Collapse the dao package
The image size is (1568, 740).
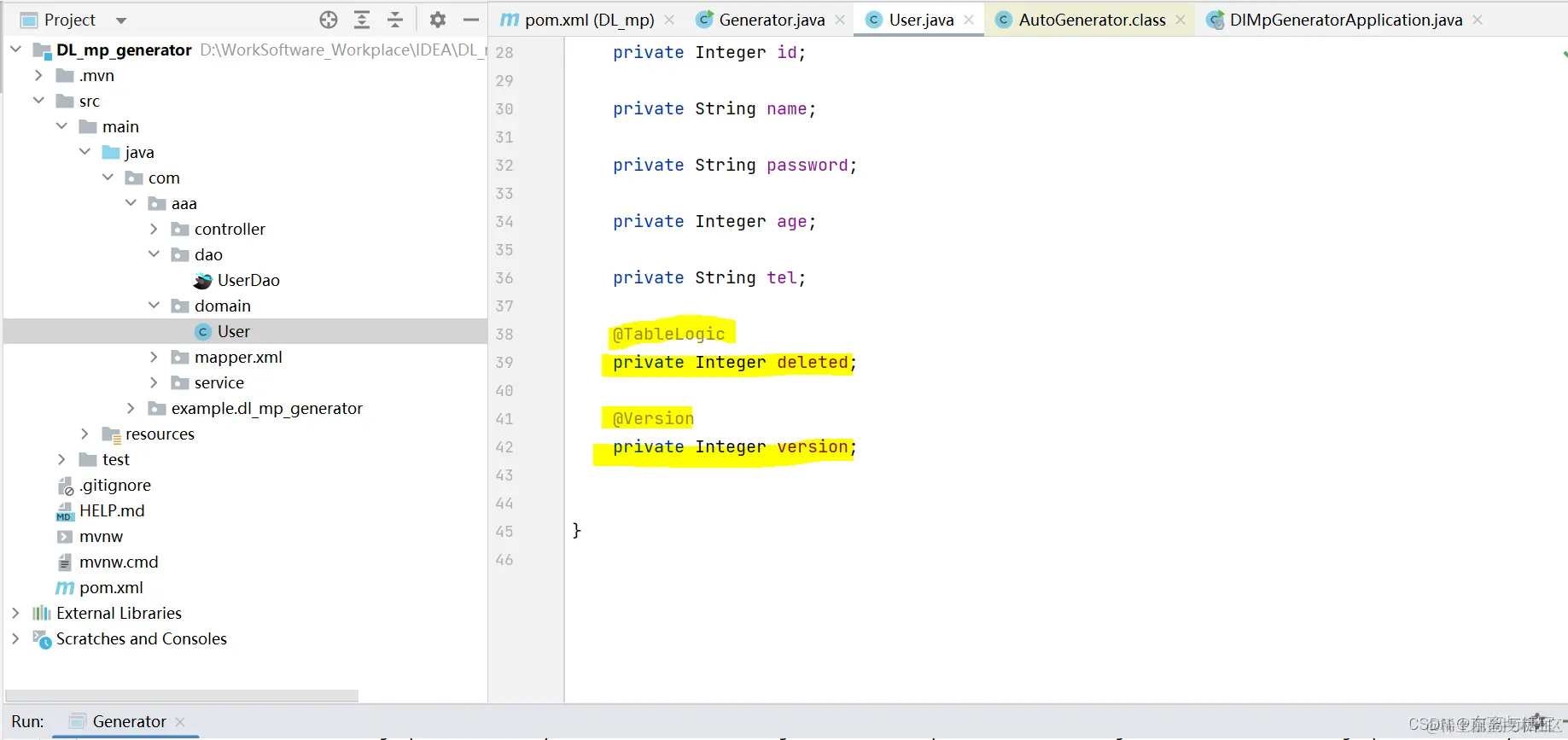pyautogui.click(x=154, y=254)
